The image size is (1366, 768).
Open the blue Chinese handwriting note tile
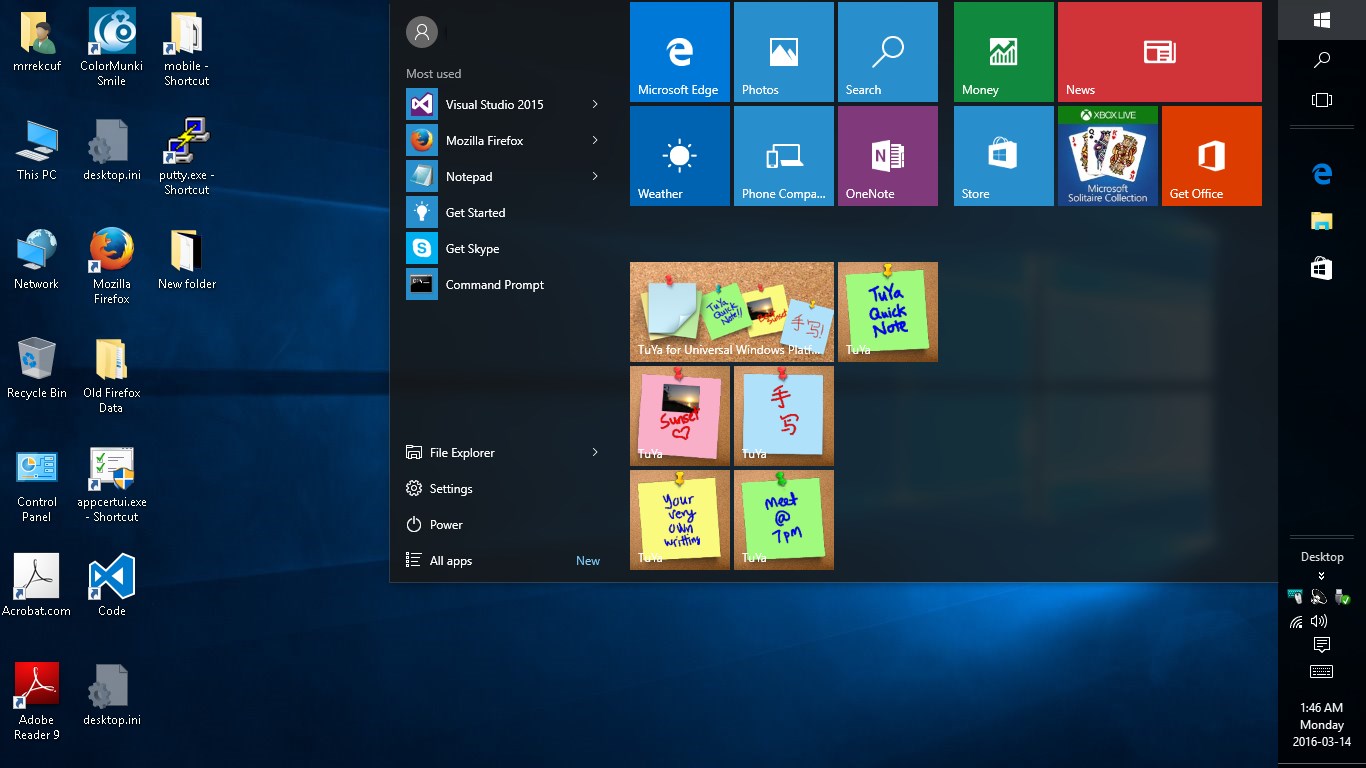[x=784, y=416]
